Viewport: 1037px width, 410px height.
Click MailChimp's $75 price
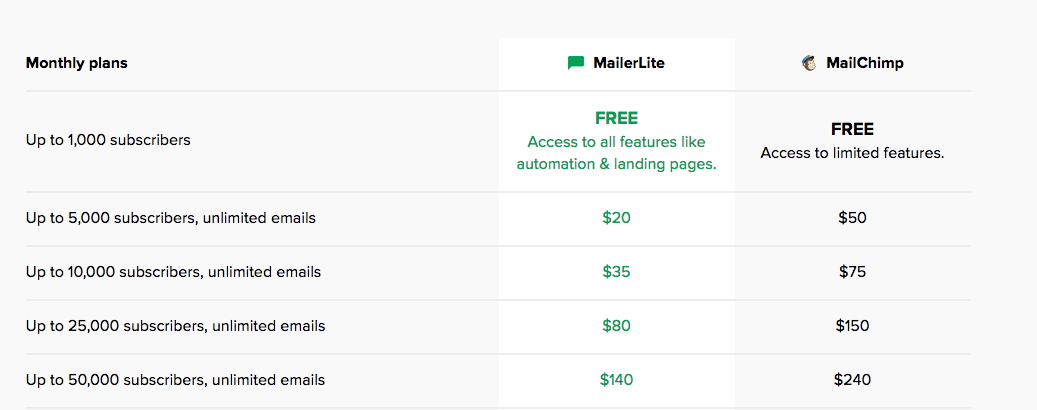[x=852, y=271]
